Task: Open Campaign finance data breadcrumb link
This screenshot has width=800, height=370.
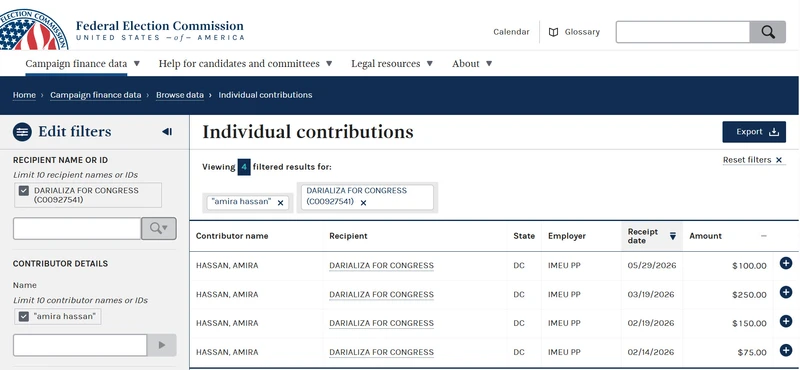Action: coord(95,95)
